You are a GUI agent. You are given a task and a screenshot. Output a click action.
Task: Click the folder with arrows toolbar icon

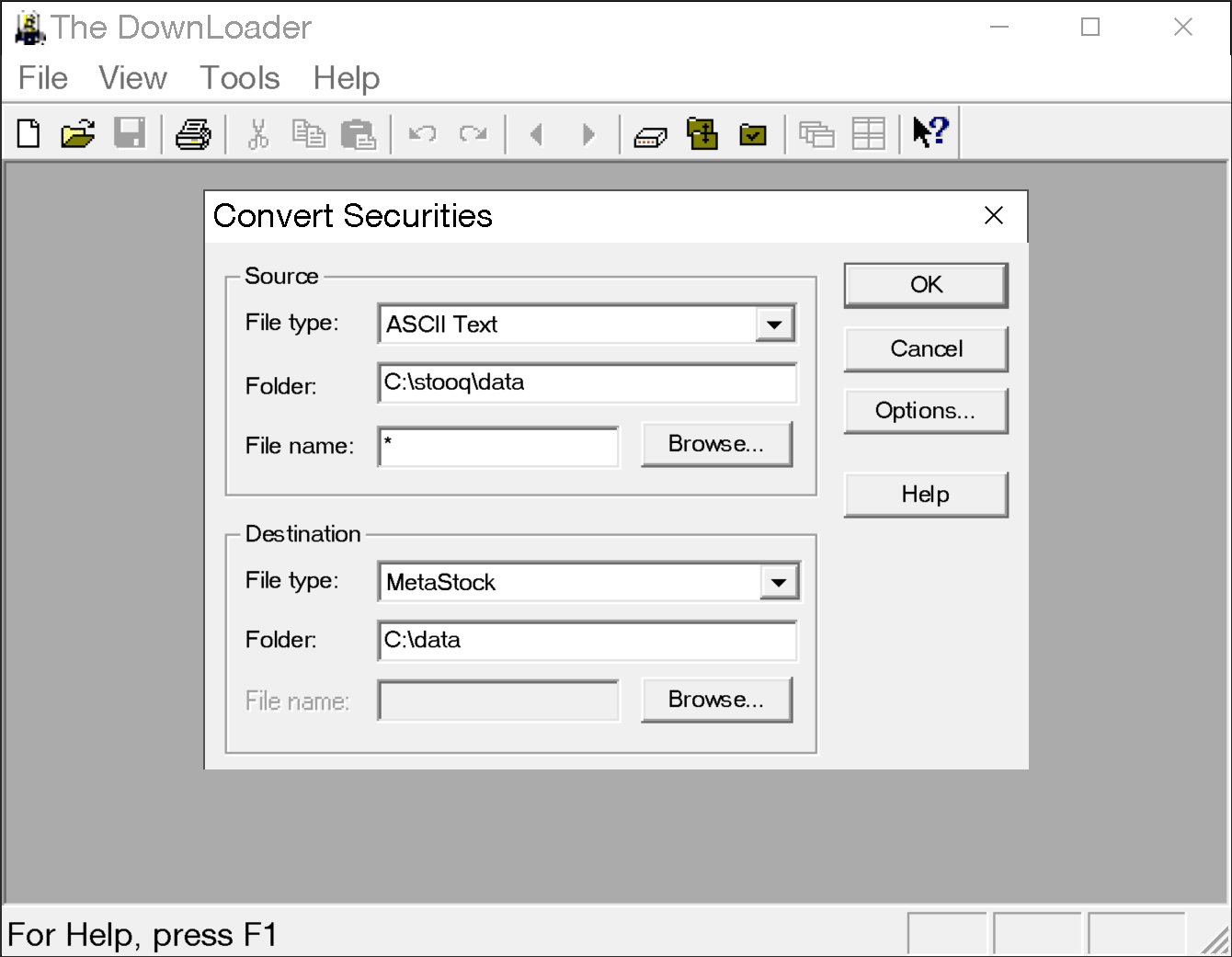(x=702, y=134)
